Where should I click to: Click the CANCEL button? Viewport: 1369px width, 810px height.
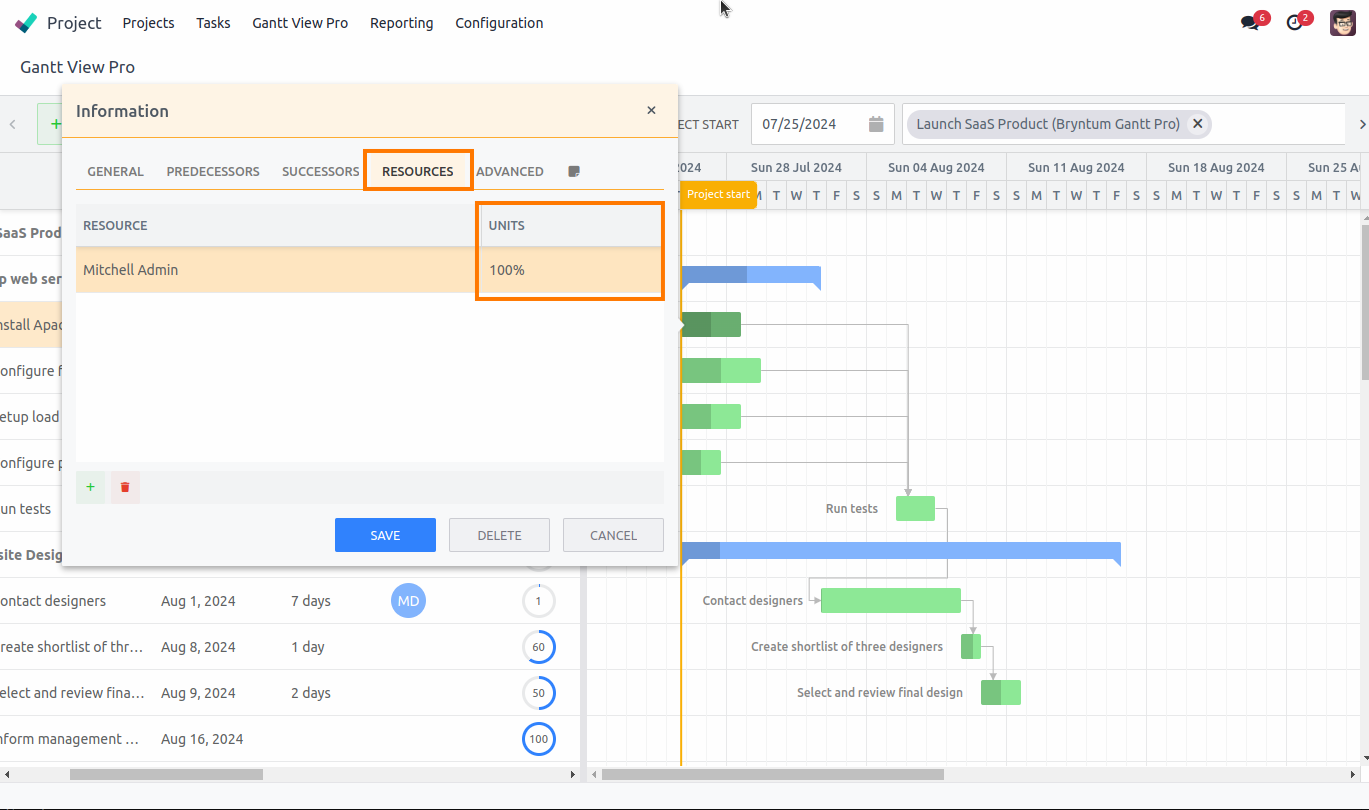(x=613, y=534)
